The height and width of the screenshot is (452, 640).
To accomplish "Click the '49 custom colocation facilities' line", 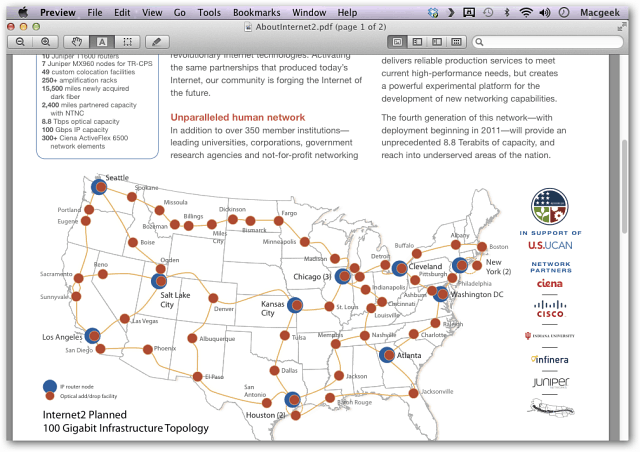I will click(88, 72).
